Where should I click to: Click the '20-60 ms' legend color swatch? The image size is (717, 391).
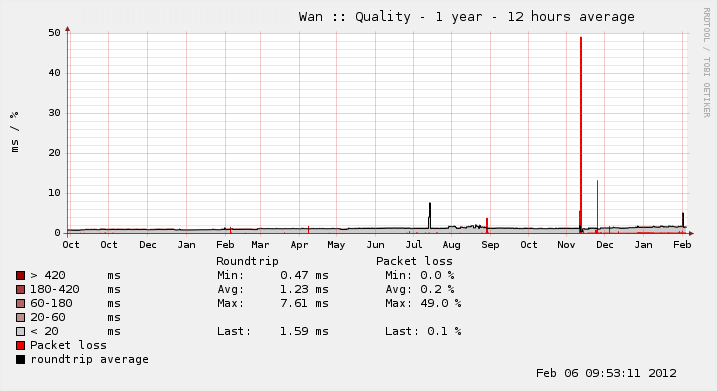coord(21,317)
